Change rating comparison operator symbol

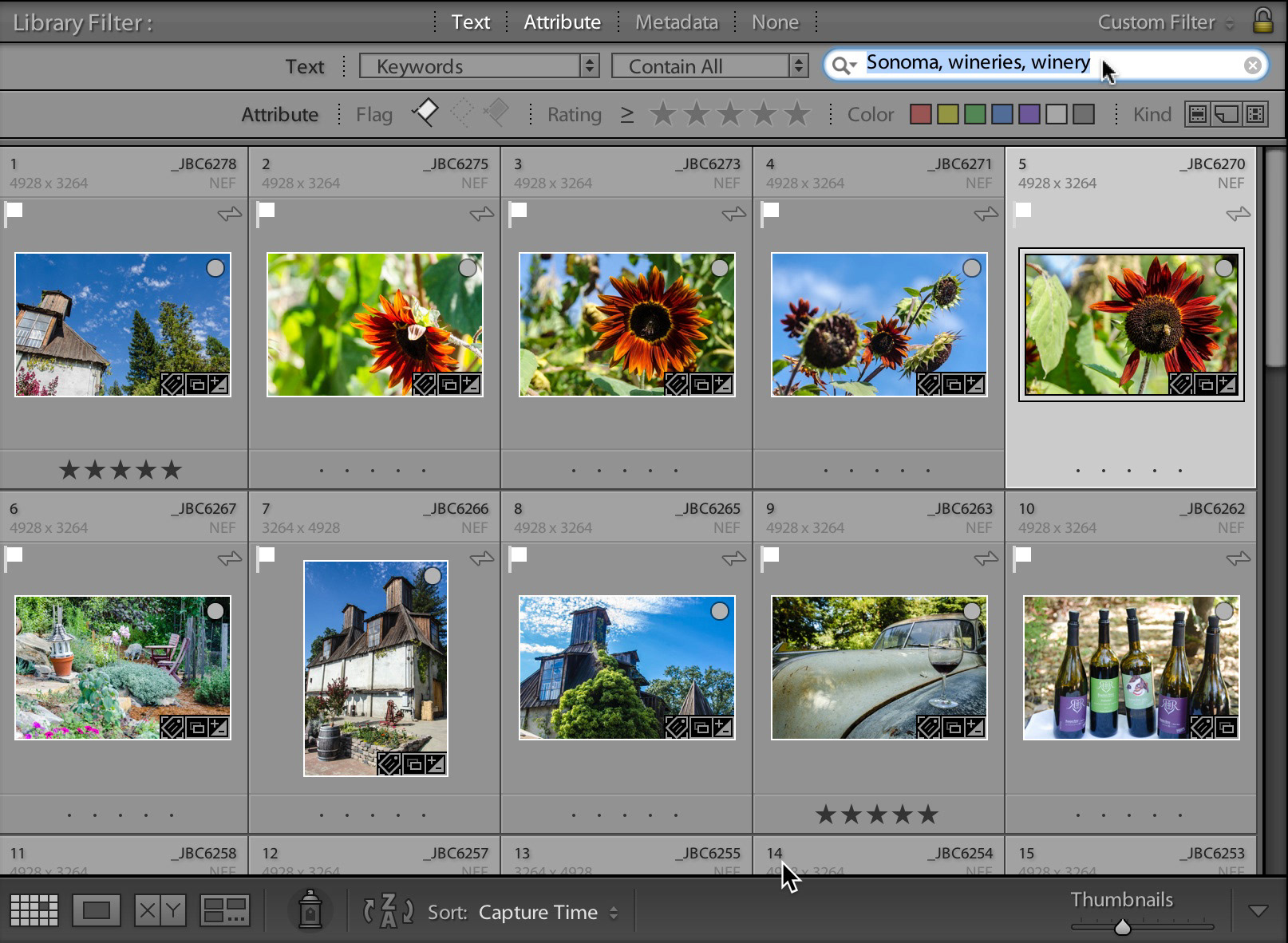[627, 115]
